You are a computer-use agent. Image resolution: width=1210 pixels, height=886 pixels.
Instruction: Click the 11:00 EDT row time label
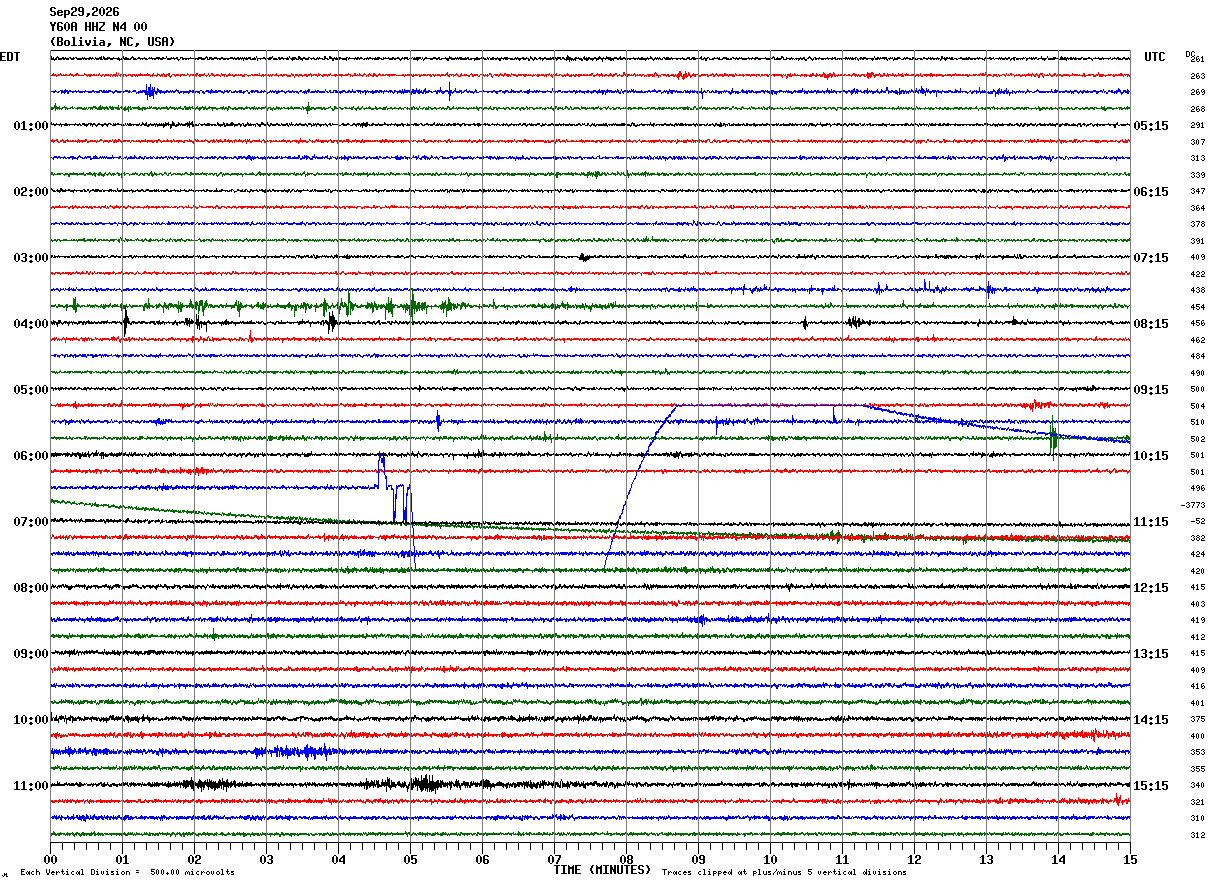click(x=31, y=786)
